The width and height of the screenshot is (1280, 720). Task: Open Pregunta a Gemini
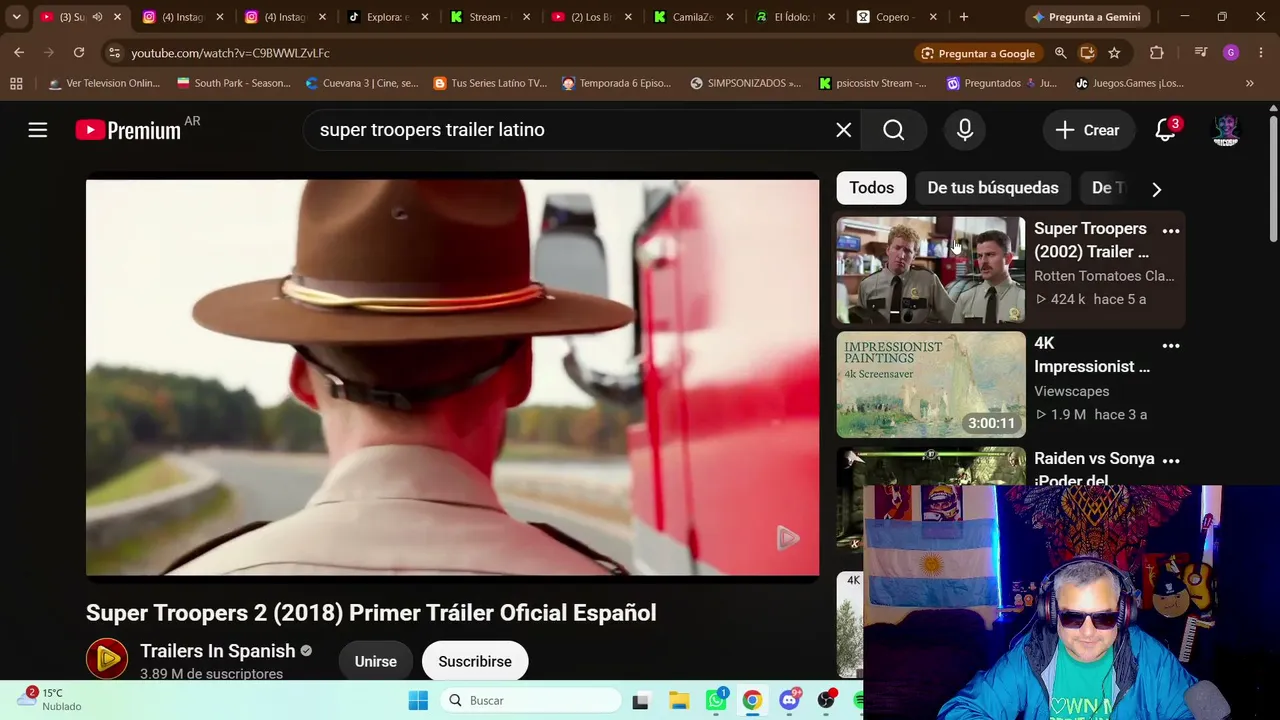click(1086, 17)
